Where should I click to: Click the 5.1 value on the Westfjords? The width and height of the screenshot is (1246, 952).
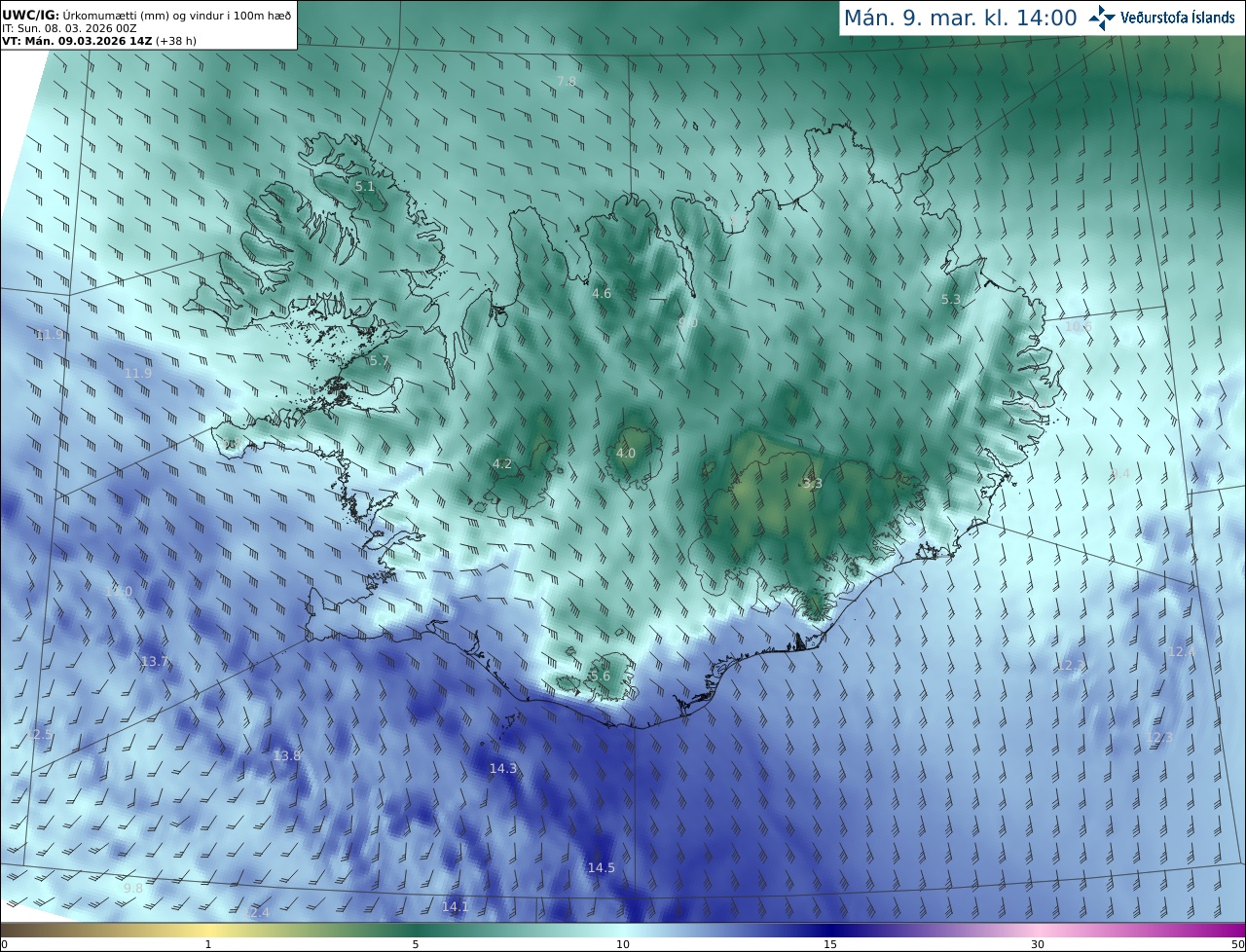pyautogui.click(x=365, y=185)
